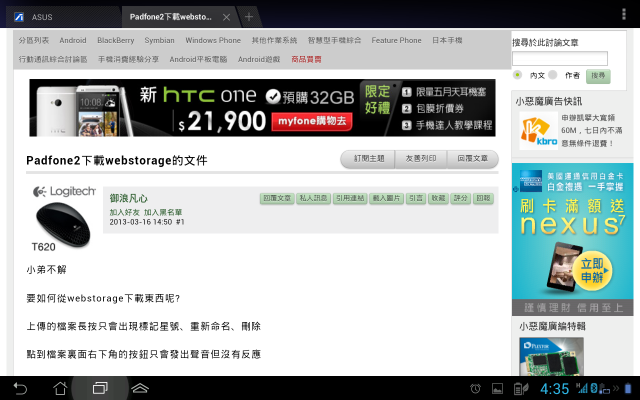This screenshot has width=640, height=400.
Task: Open the 智慧型手機綜合 section
Action: click(x=334, y=40)
